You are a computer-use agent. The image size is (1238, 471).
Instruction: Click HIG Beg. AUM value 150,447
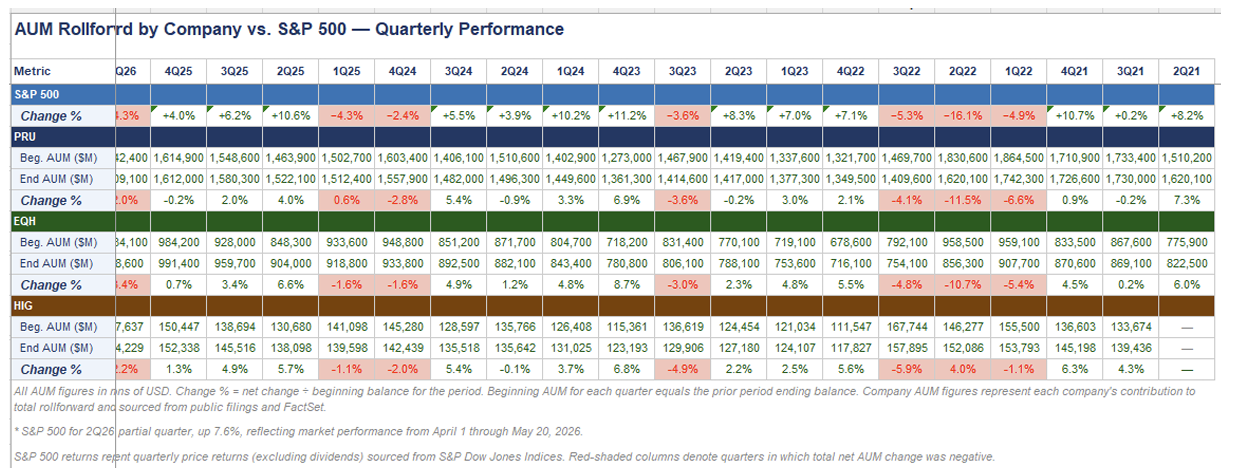click(178, 327)
